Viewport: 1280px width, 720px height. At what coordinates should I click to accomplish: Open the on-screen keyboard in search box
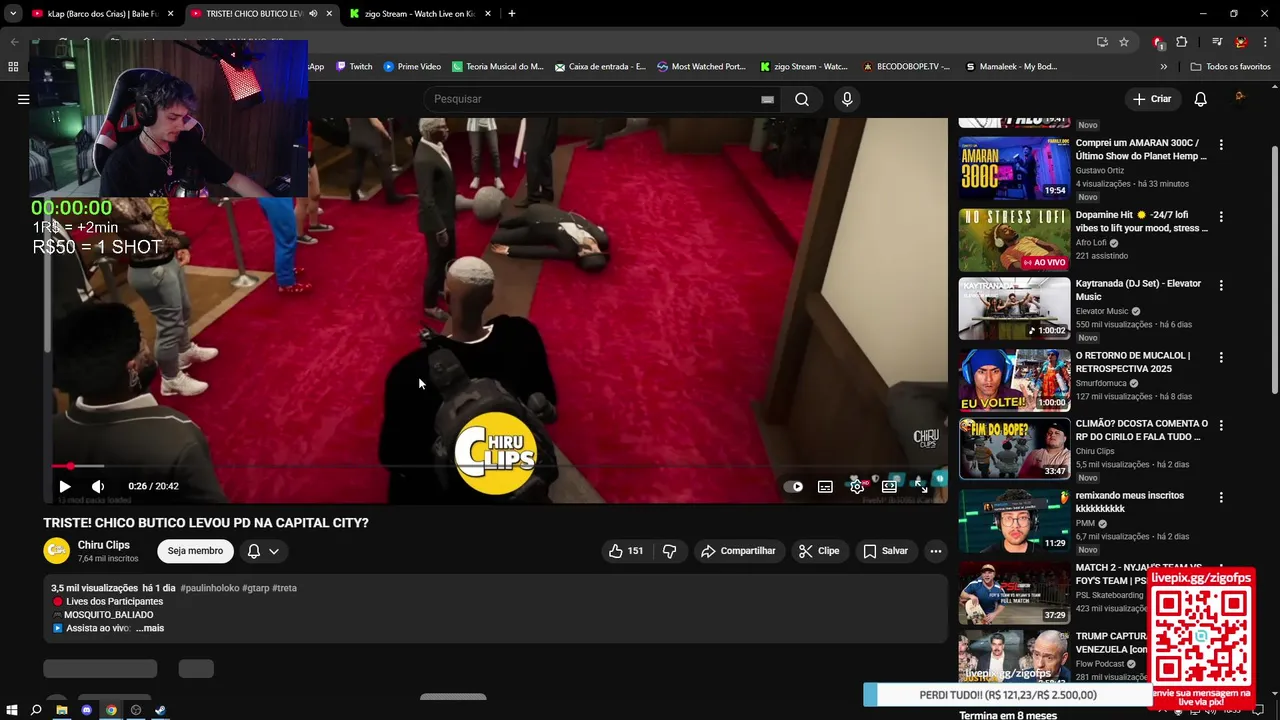point(767,99)
